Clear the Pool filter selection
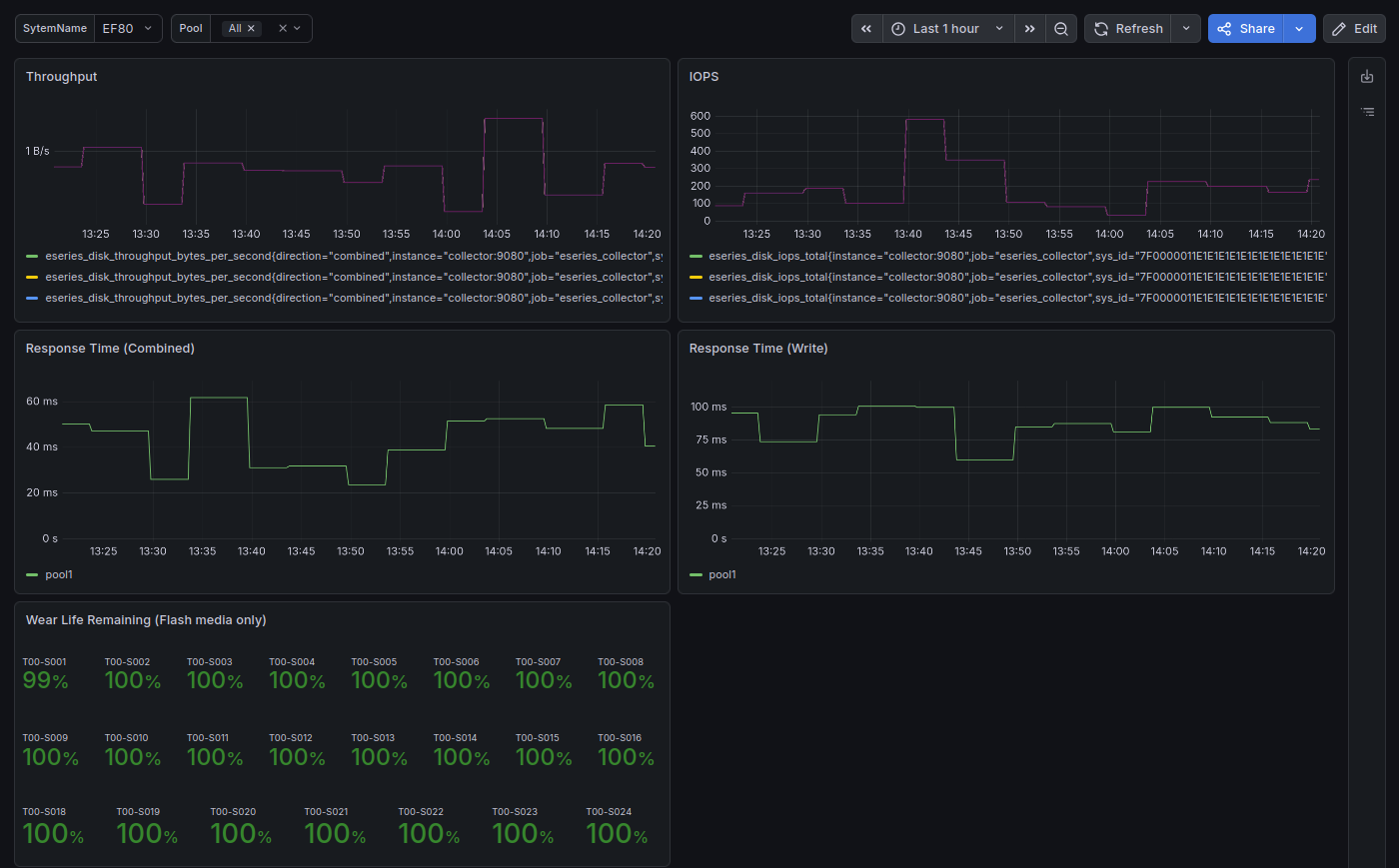Image resolution: width=1399 pixels, height=868 pixels. [x=283, y=29]
